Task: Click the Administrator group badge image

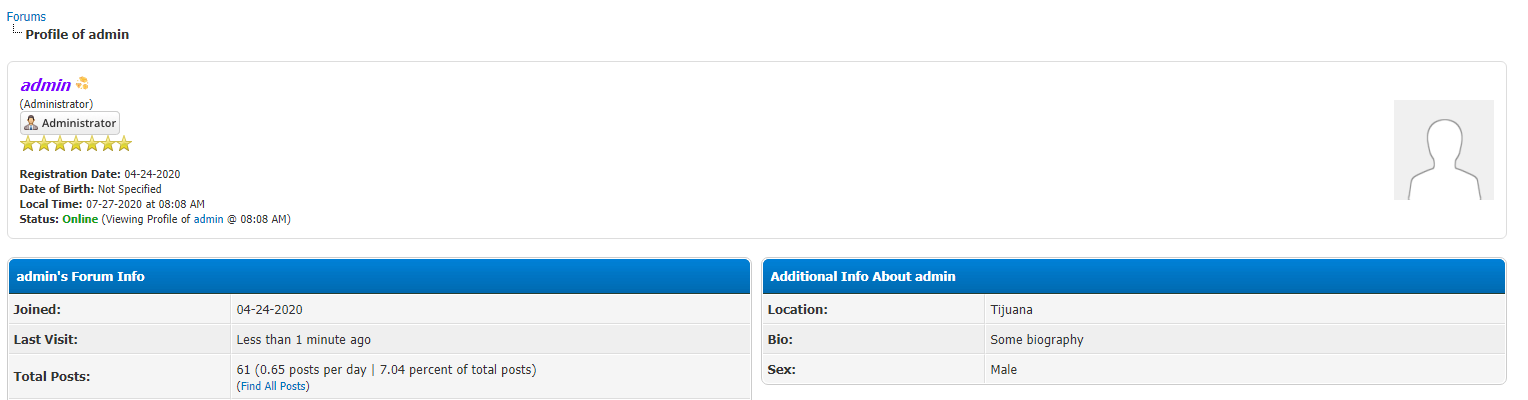Action: point(70,123)
